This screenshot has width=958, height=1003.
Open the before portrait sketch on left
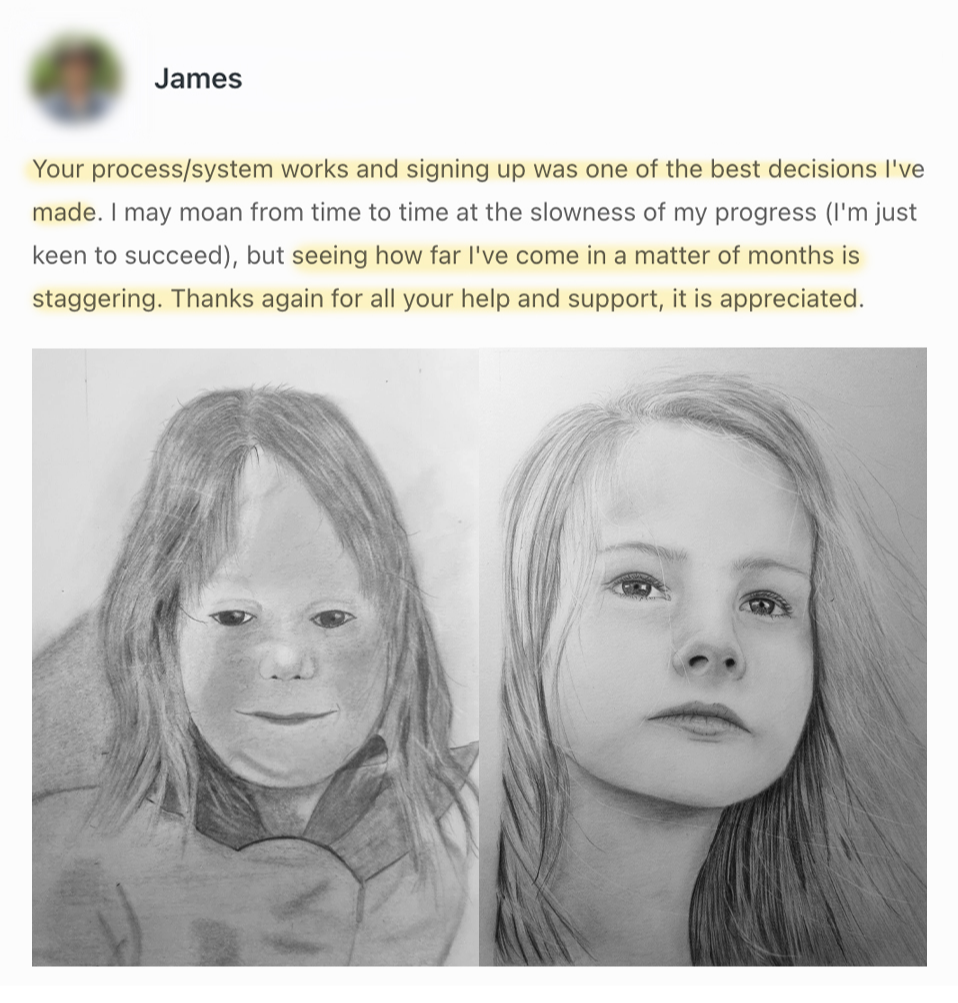click(x=255, y=656)
